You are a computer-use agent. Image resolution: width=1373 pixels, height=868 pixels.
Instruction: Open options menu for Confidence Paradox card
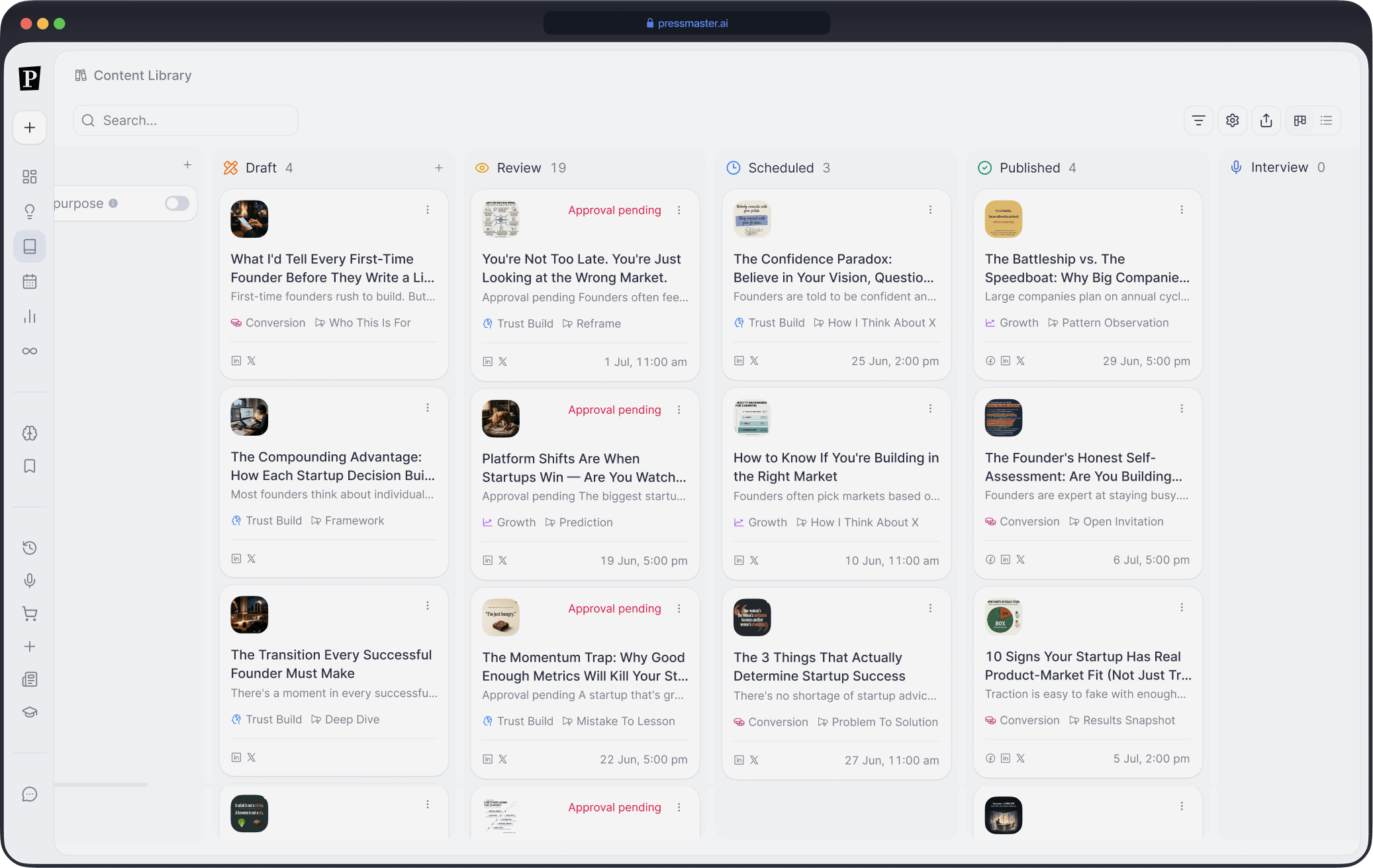tap(930, 210)
